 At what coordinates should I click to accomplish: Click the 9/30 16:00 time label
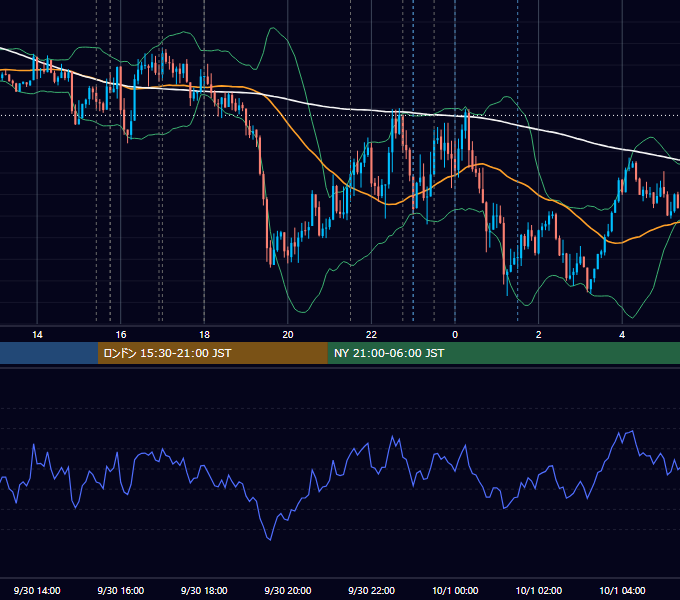coord(121,590)
